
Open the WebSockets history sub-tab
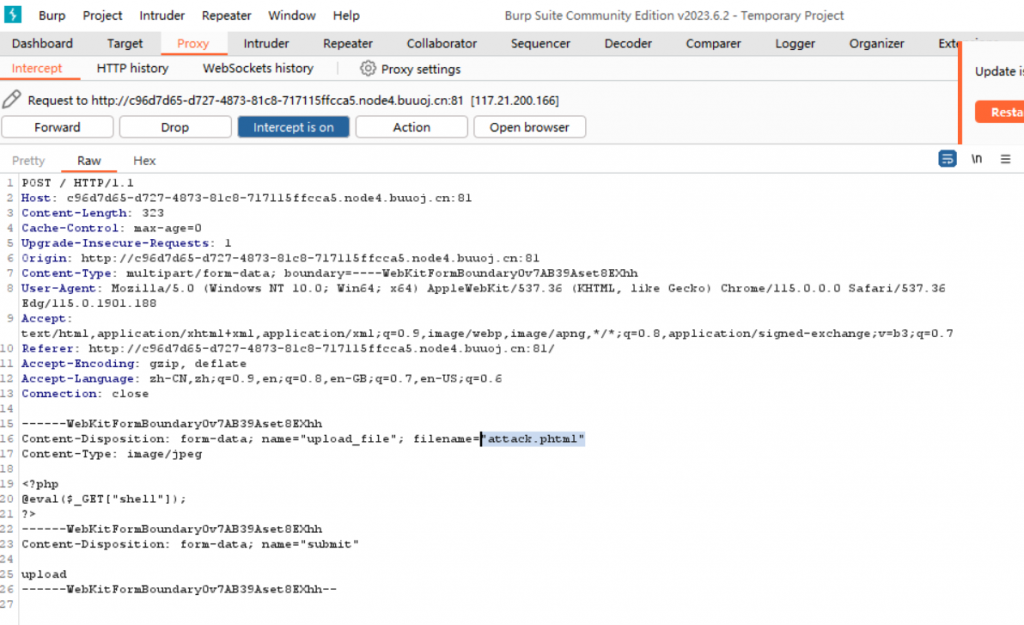tap(258, 69)
